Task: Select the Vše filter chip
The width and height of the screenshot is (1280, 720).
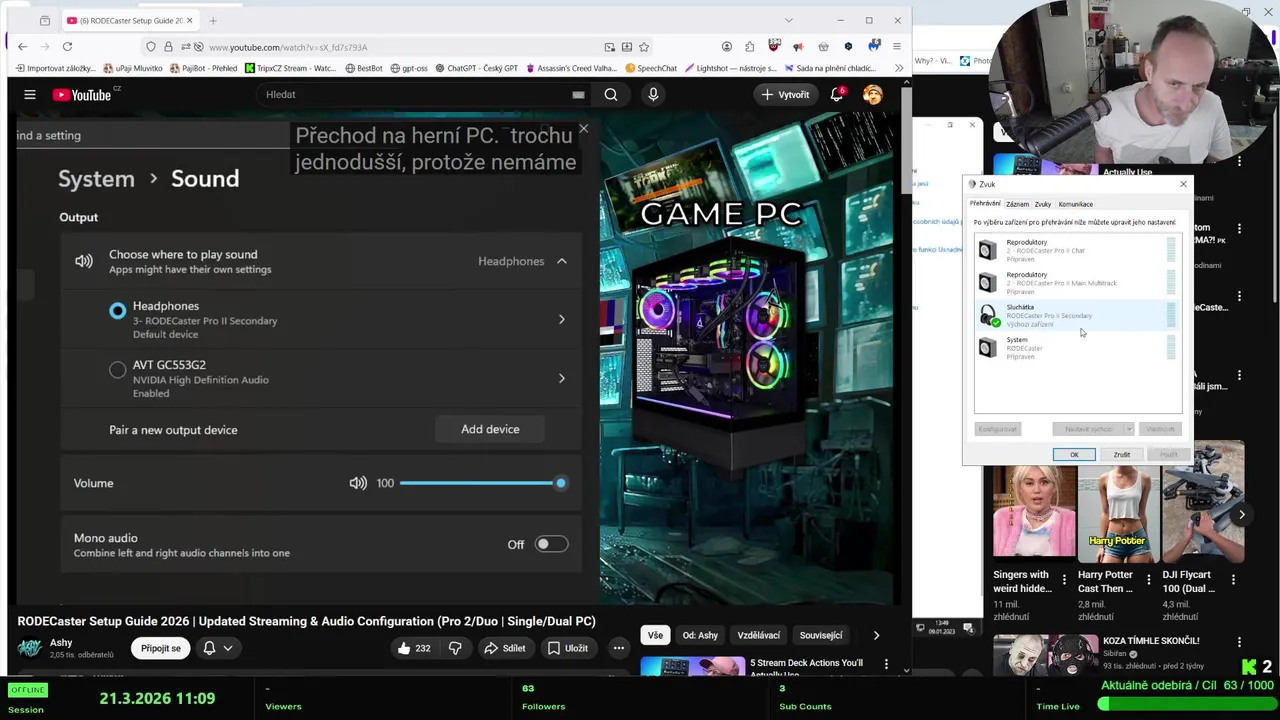Action: point(655,635)
